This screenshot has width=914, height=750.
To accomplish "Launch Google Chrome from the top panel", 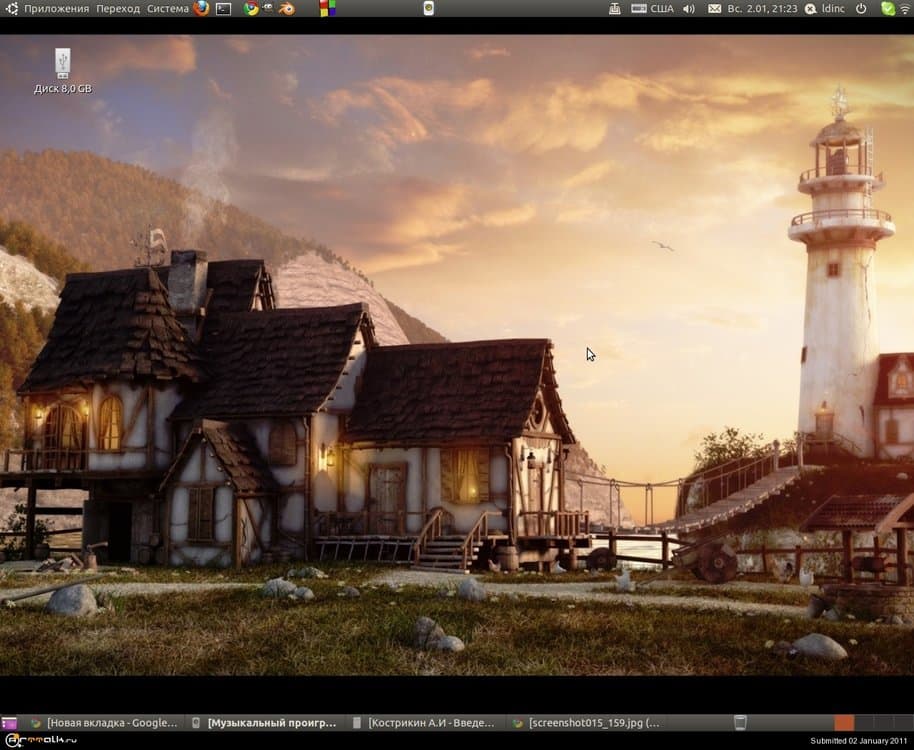I will pyautogui.click(x=251, y=8).
